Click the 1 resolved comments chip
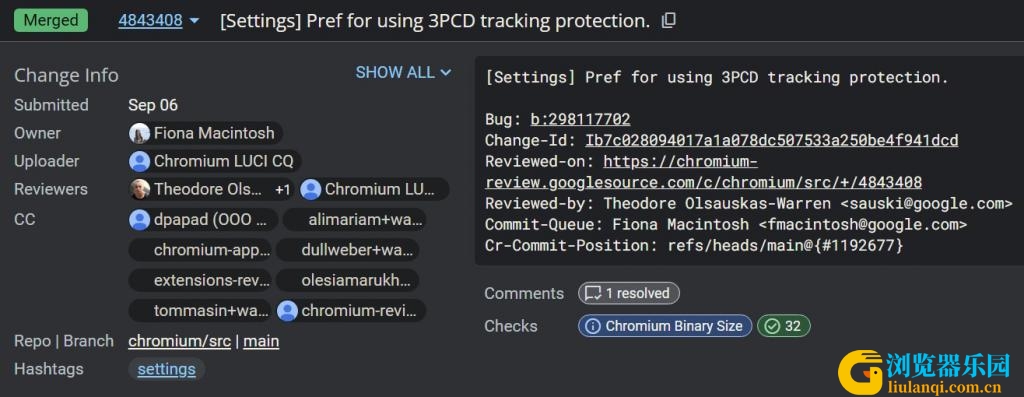The height and width of the screenshot is (397, 1024). (x=629, y=294)
